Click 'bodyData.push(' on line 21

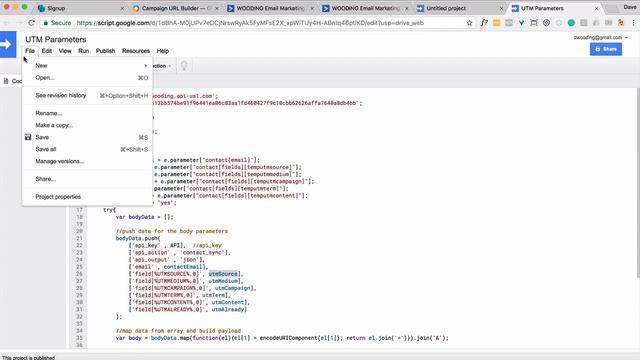pos(138,238)
